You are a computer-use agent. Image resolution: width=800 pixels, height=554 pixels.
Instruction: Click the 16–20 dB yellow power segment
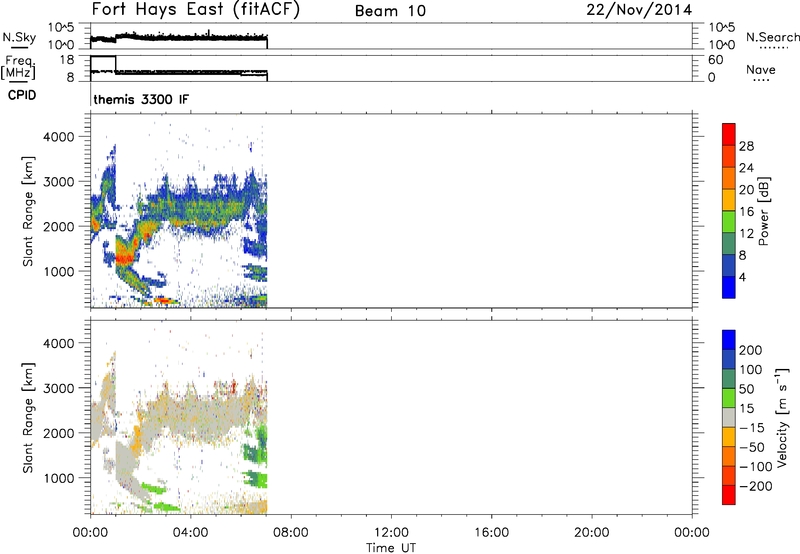[x=729, y=200]
